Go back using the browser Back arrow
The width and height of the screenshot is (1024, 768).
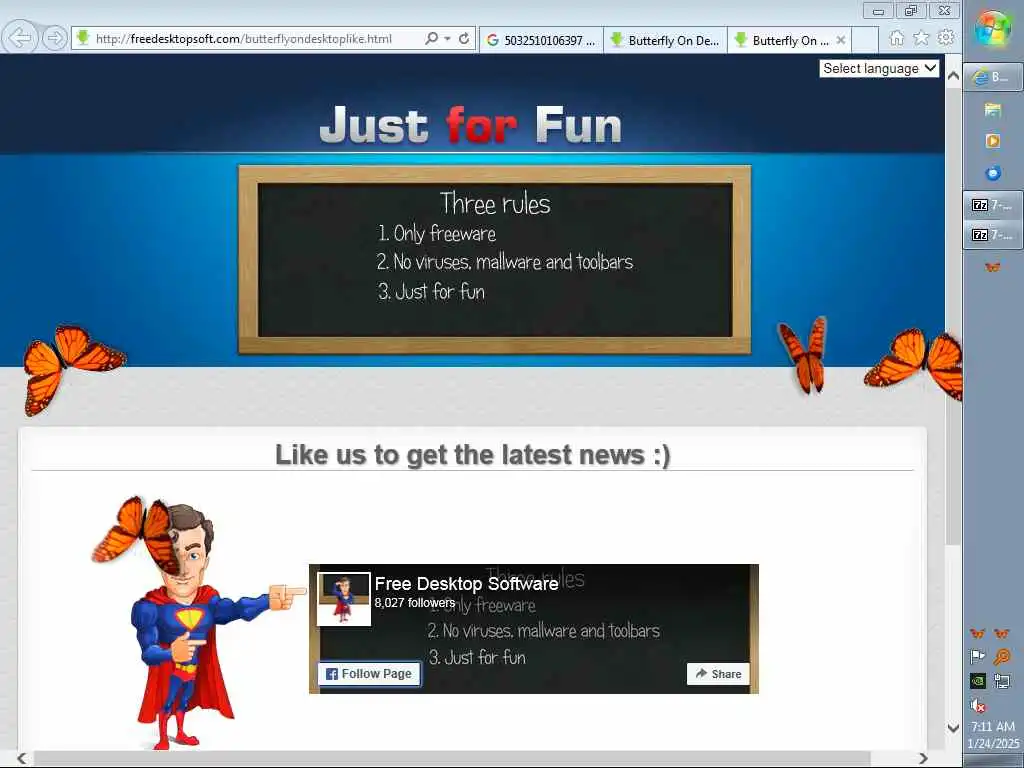(x=20, y=38)
